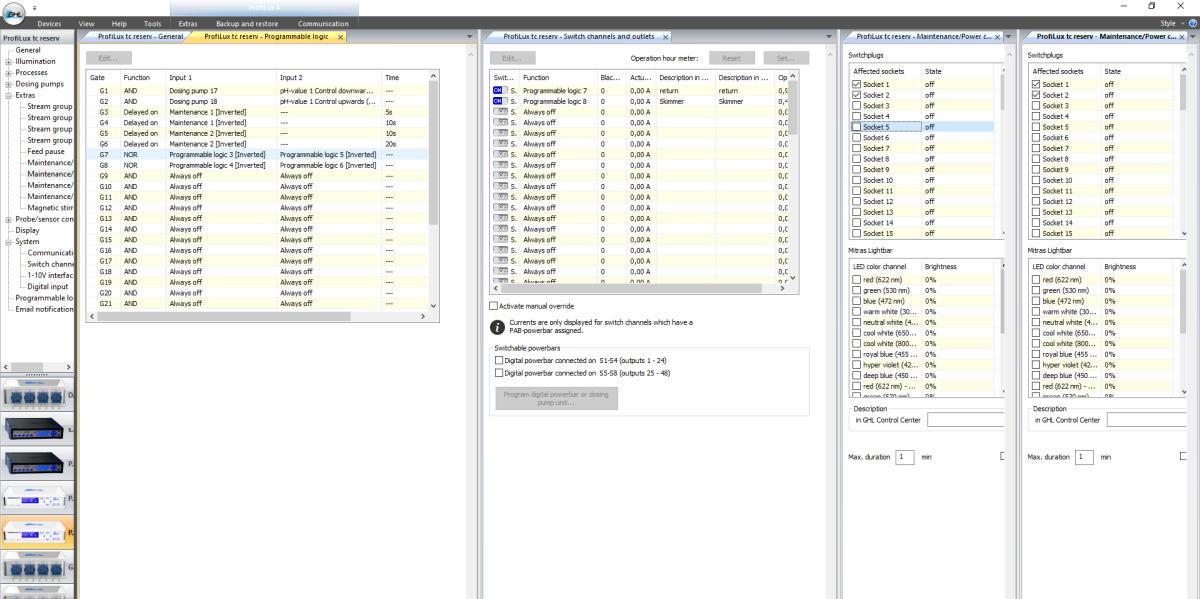This screenshot has height=599, width=1200.
Task: Select Digital input tree item
Action: pyautogui.click(x=49, y=287)
